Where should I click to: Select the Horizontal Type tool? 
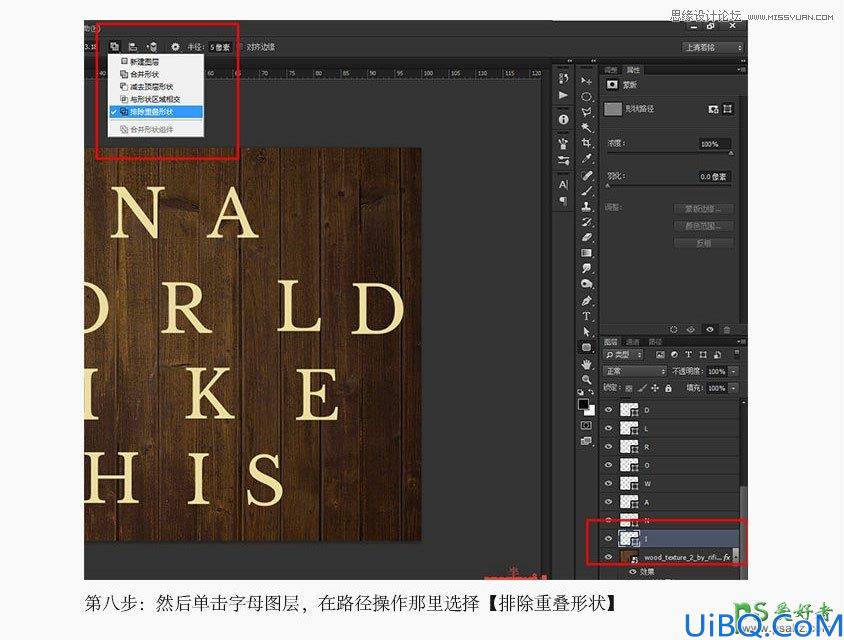point(586,316)
